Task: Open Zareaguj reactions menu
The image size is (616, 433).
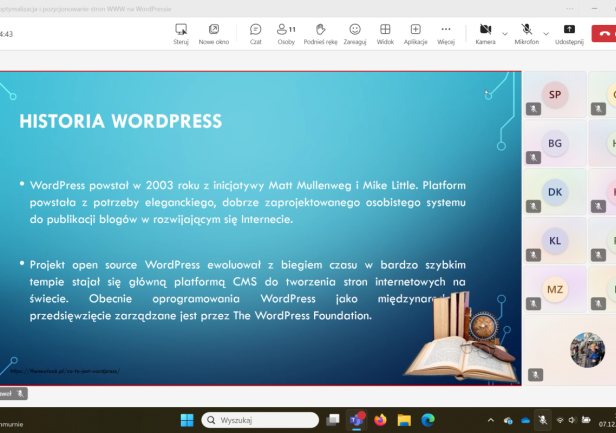Action: [355, 34]
